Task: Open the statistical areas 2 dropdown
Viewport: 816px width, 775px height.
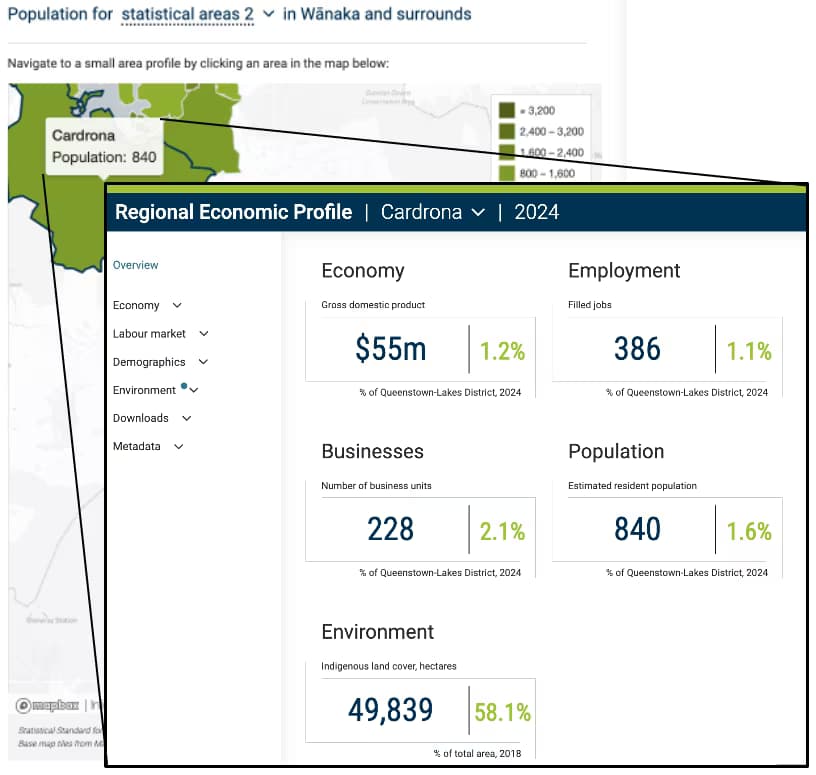Action: click(x=197, y=15)
